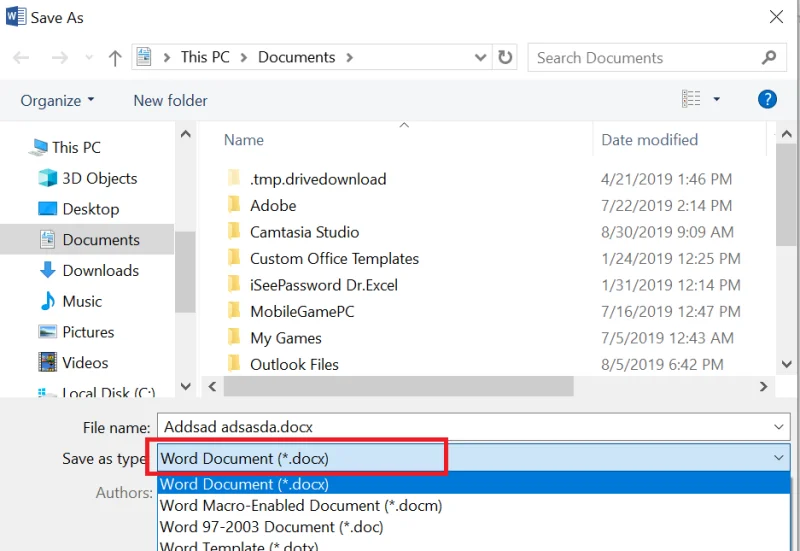Click inside the Search Documents field
800x551 pixels.
pyautogui.click(x=645, y=58)
